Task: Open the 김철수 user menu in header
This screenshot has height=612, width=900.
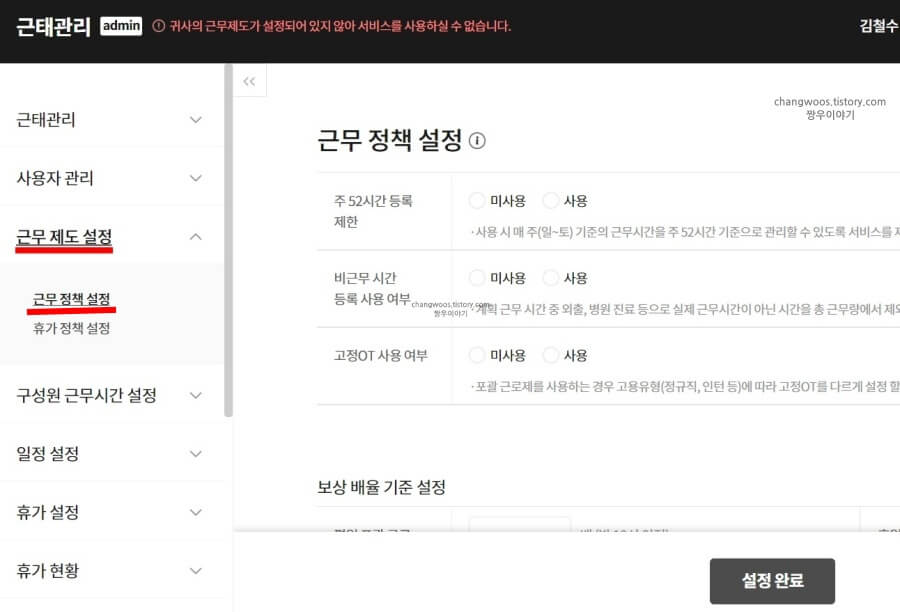Action: point(879,26)
